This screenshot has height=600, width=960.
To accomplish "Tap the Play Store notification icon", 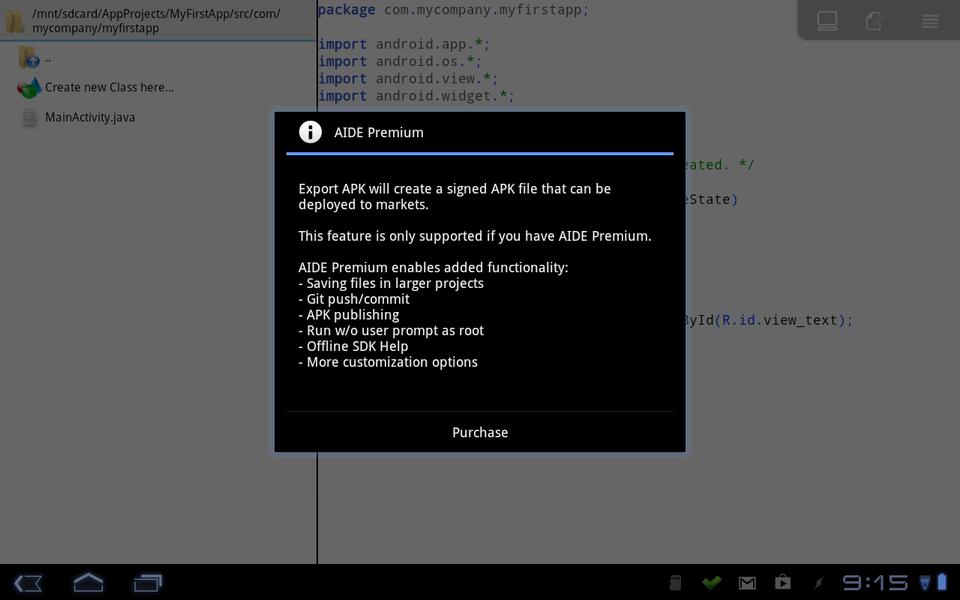I will tap(782, 582).
